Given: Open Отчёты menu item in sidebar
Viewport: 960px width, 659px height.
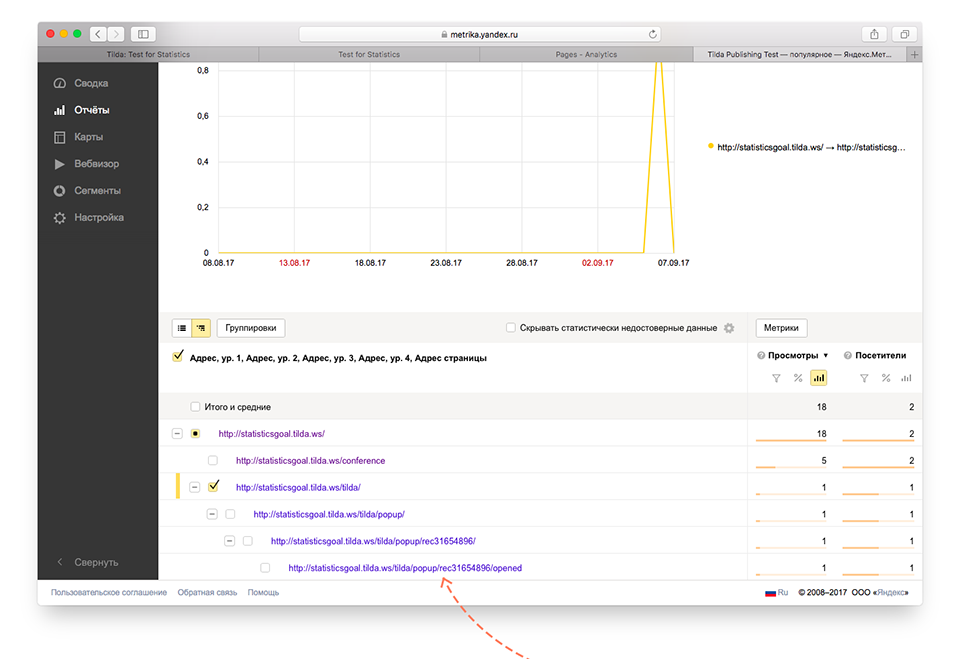Looking at the screenshot, I should [92, 110].
